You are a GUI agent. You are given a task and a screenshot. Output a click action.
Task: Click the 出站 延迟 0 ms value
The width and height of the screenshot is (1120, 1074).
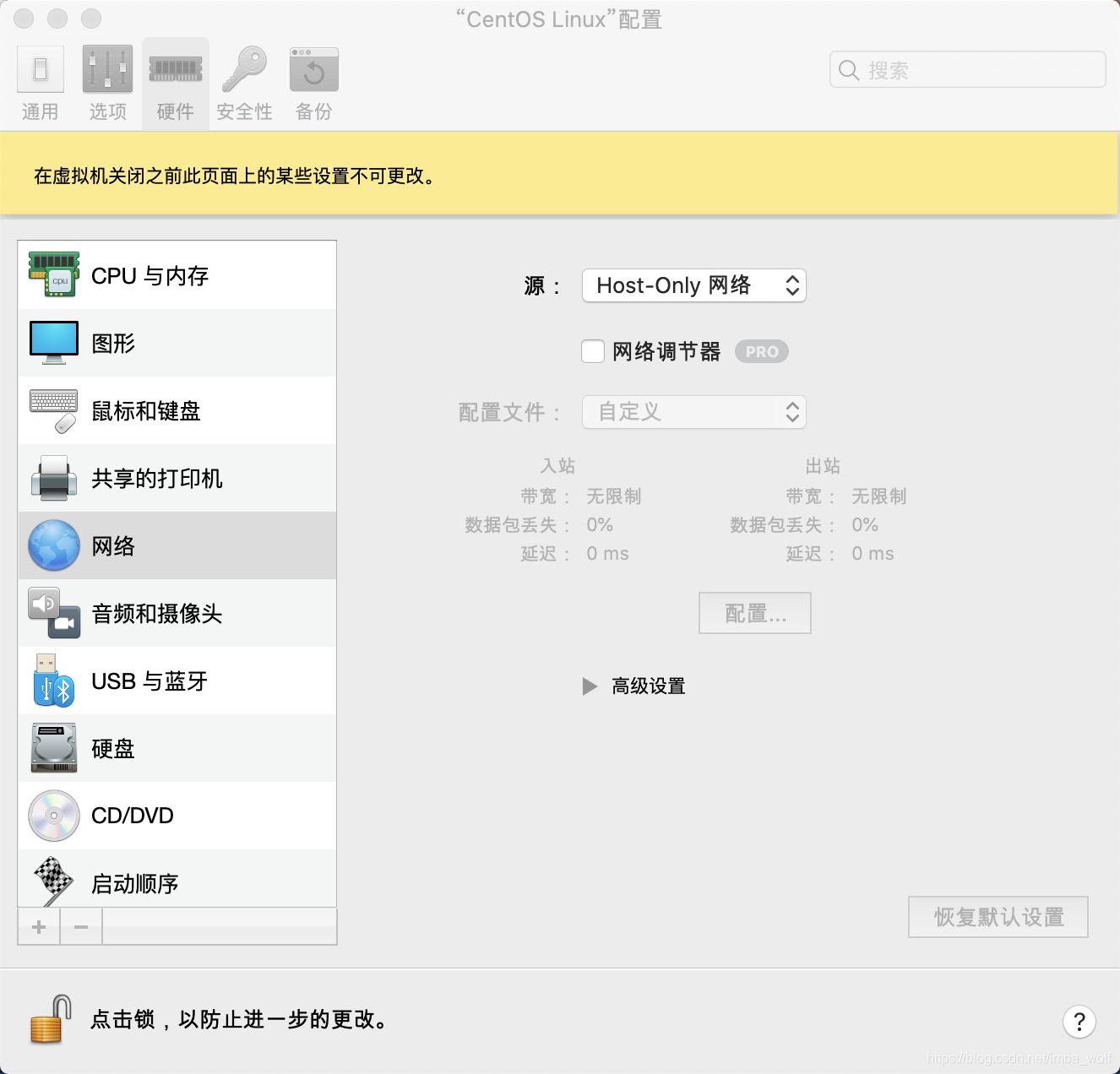[873, 554]
